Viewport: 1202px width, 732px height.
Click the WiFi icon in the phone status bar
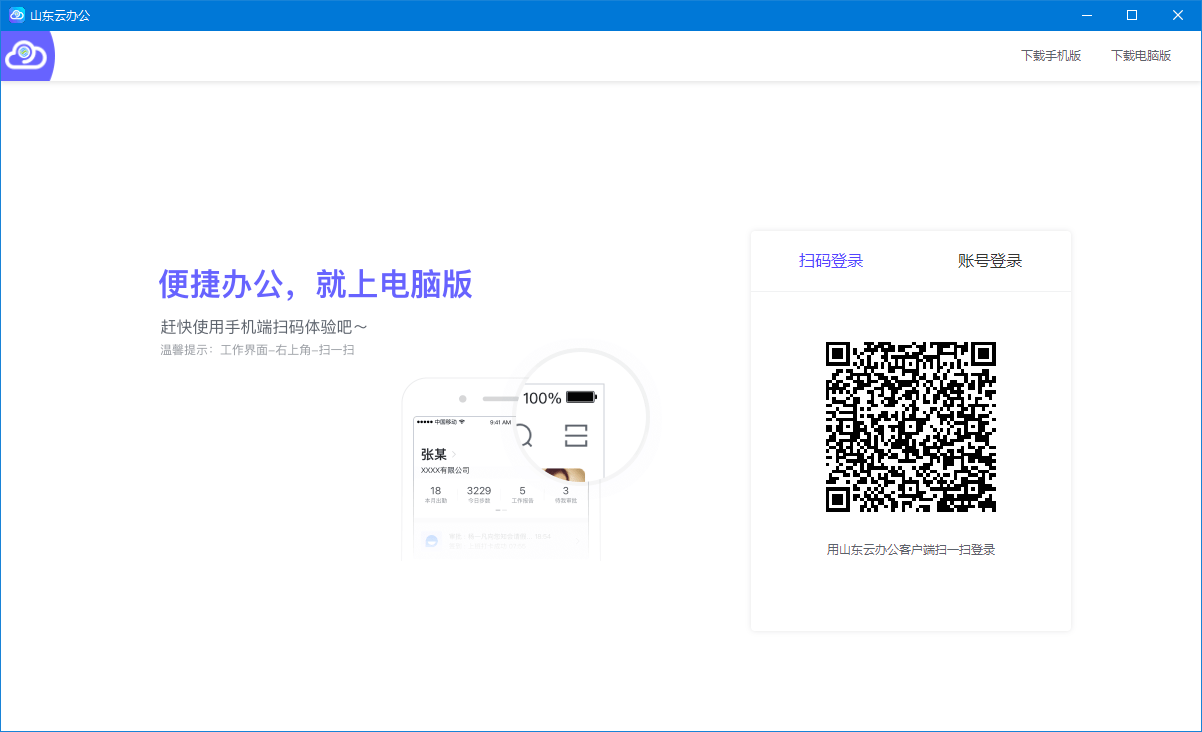coord(461,421)
